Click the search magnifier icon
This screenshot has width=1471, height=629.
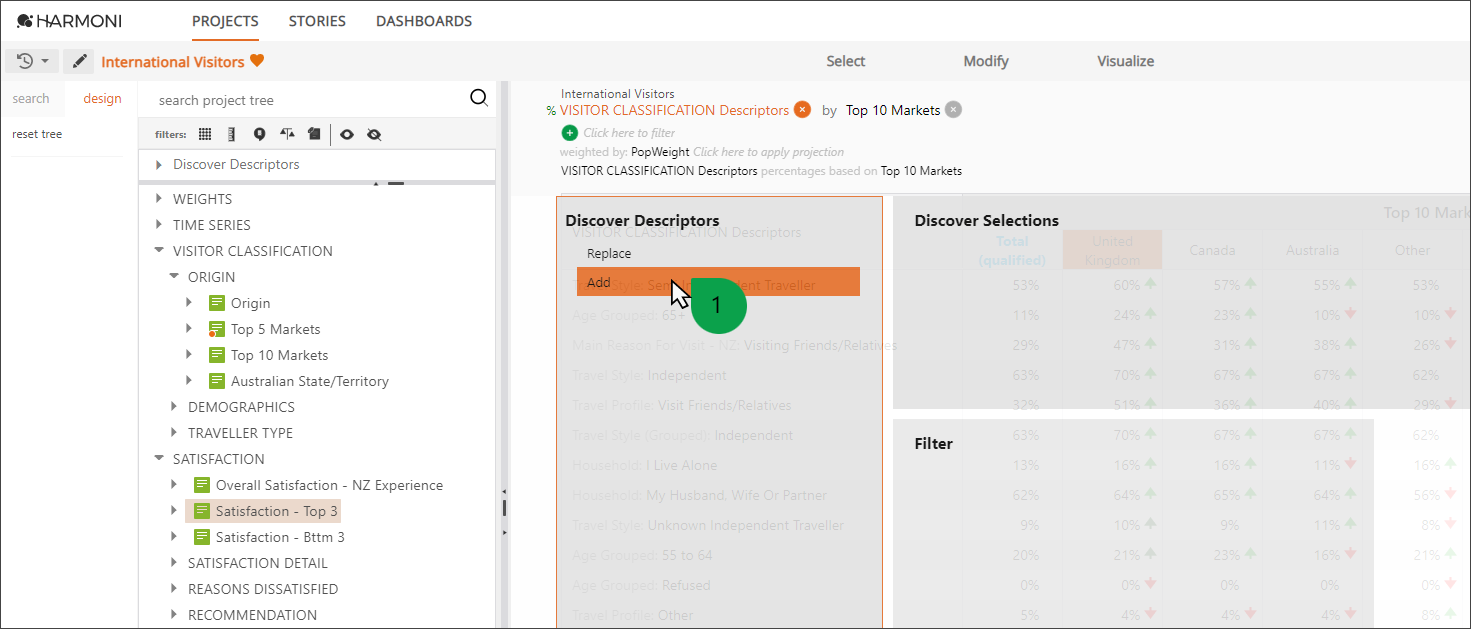pyautogui.click(x=479, y=97)
